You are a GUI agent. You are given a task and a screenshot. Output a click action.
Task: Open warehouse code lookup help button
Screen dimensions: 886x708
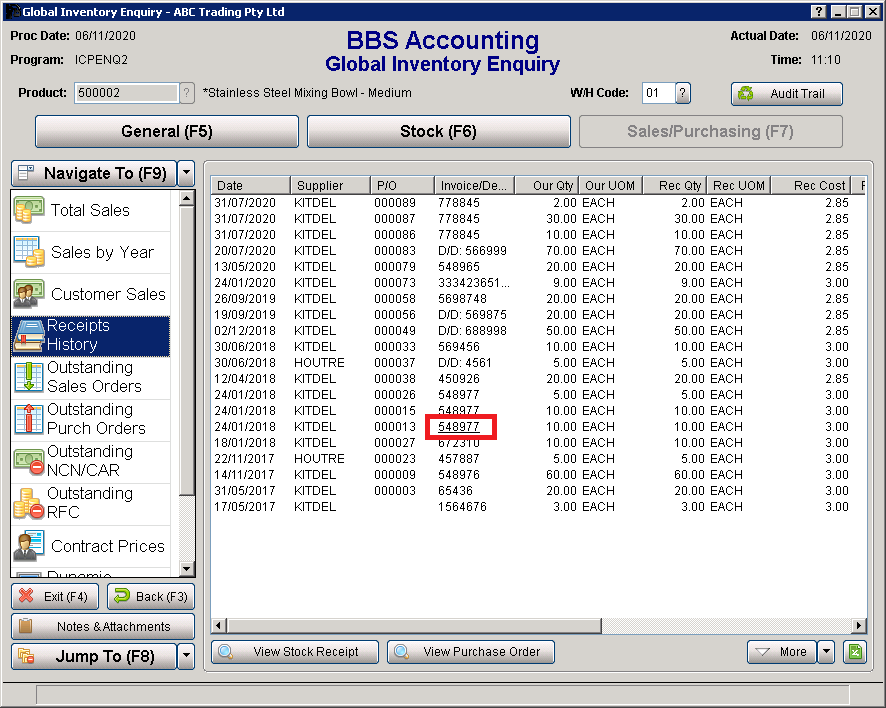[x=683, y=93]
